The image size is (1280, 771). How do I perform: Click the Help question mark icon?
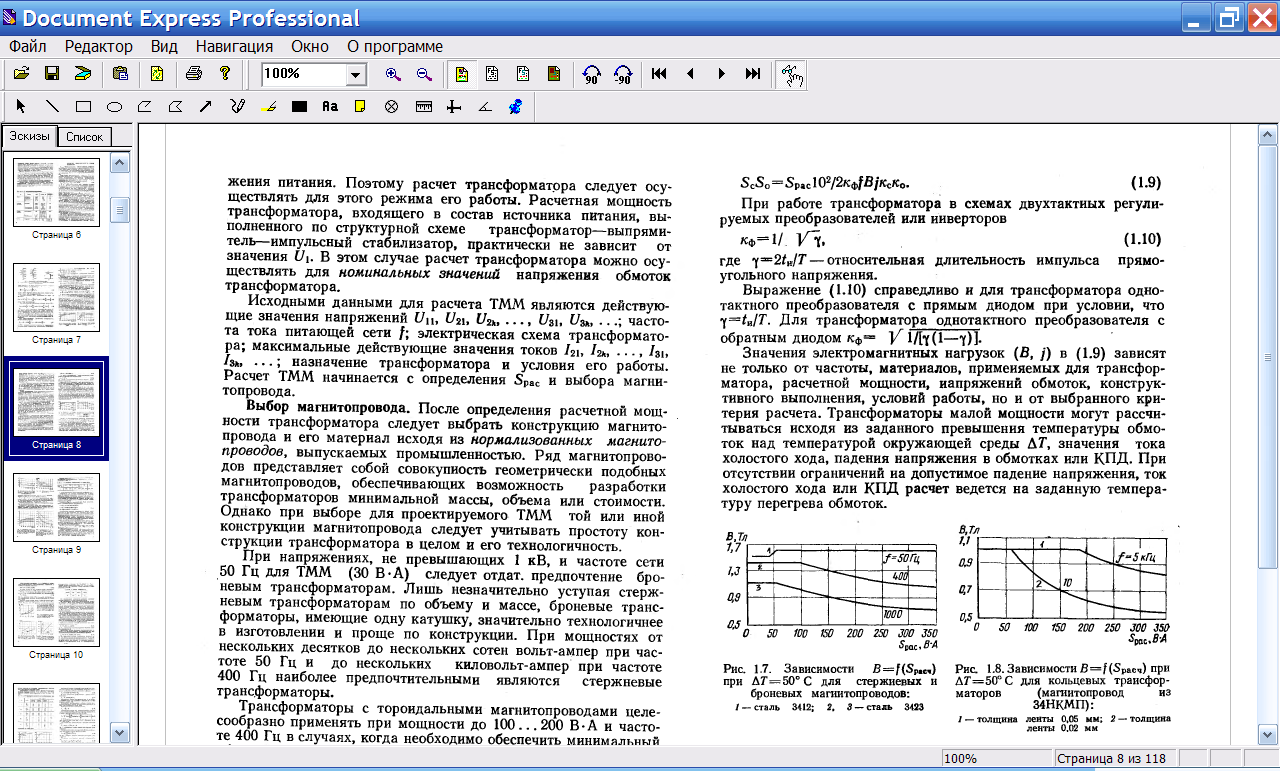point(225,73)
